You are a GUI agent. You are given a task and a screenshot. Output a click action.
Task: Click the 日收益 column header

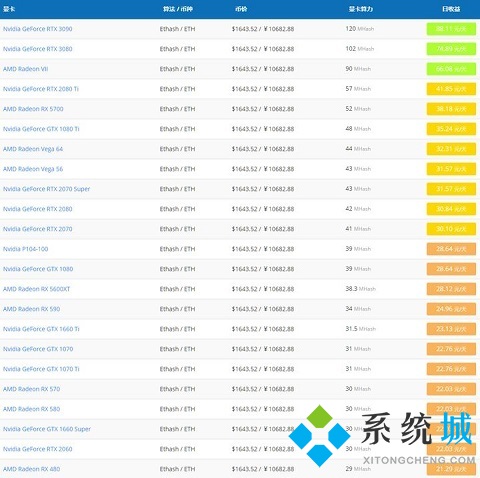[451, 9]
